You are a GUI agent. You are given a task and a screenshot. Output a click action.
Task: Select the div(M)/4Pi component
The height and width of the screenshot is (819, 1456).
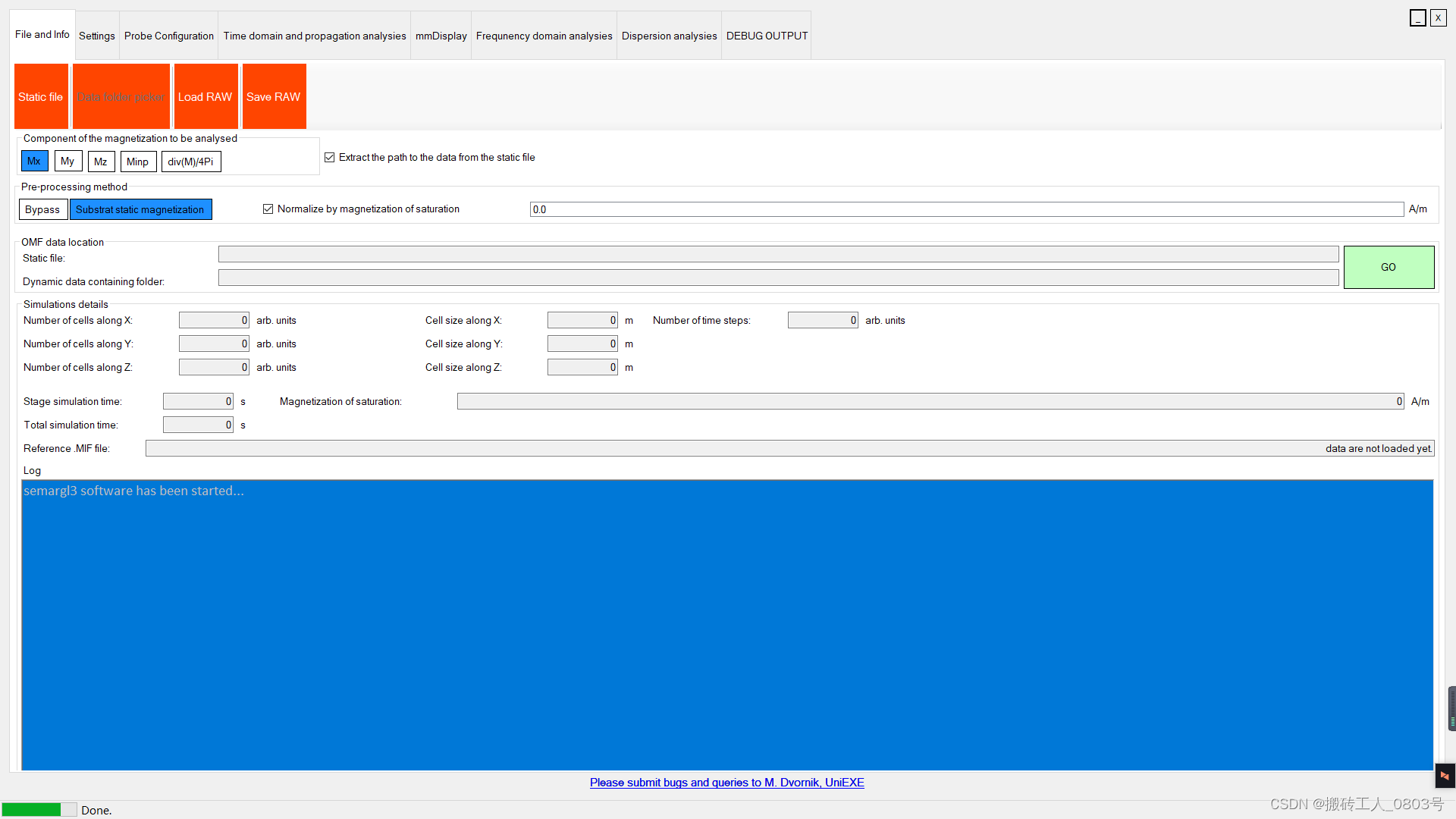pyautogui.click(x=191, y=162)
